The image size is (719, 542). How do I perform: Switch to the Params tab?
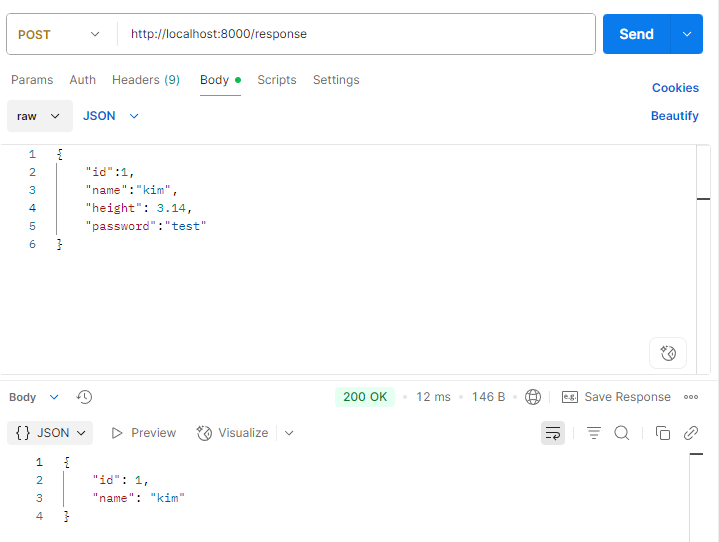pyautogui.click(x=32, y=80)
